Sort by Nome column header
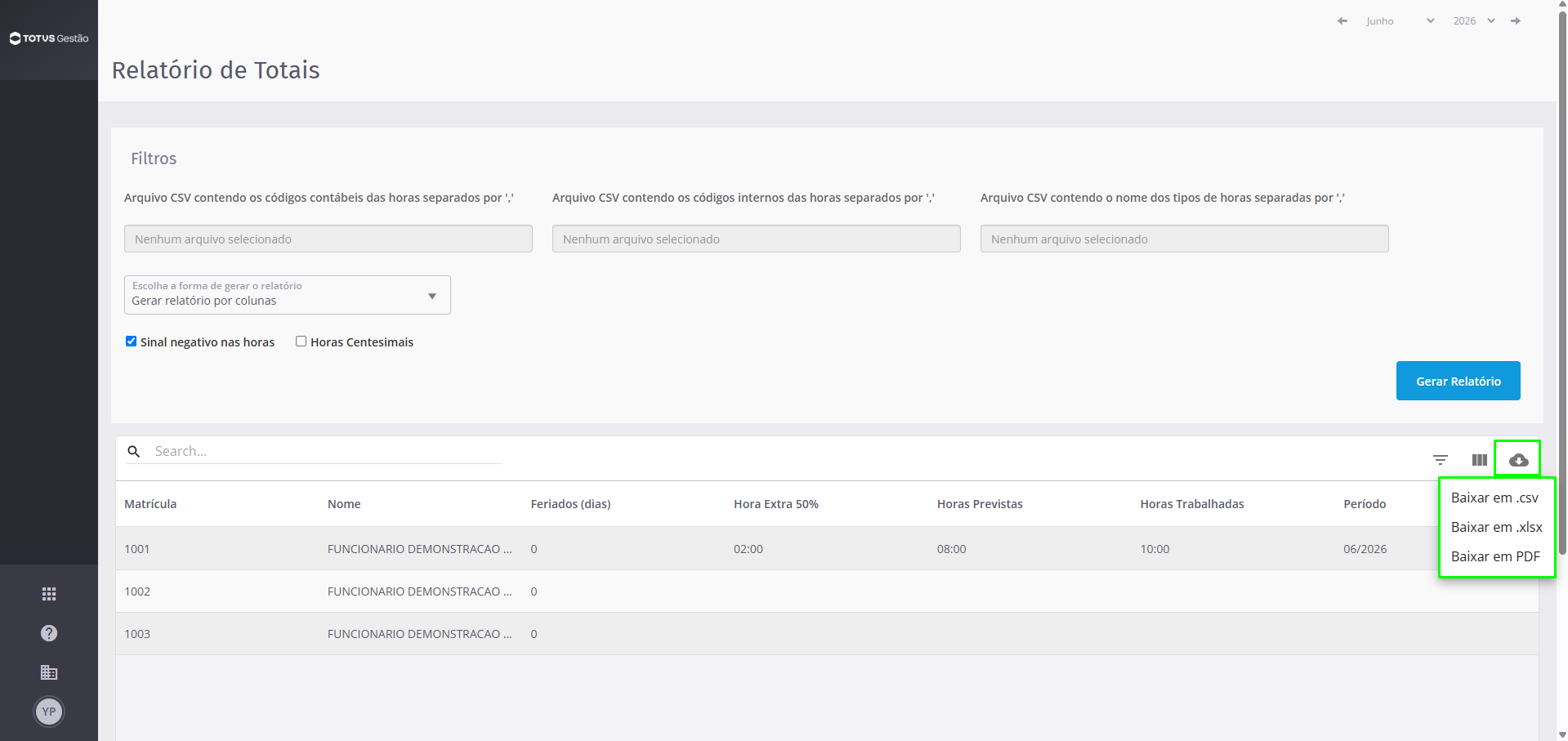Screen dimensions: 1568x741 pyautogui.click(x=344, y=504)
